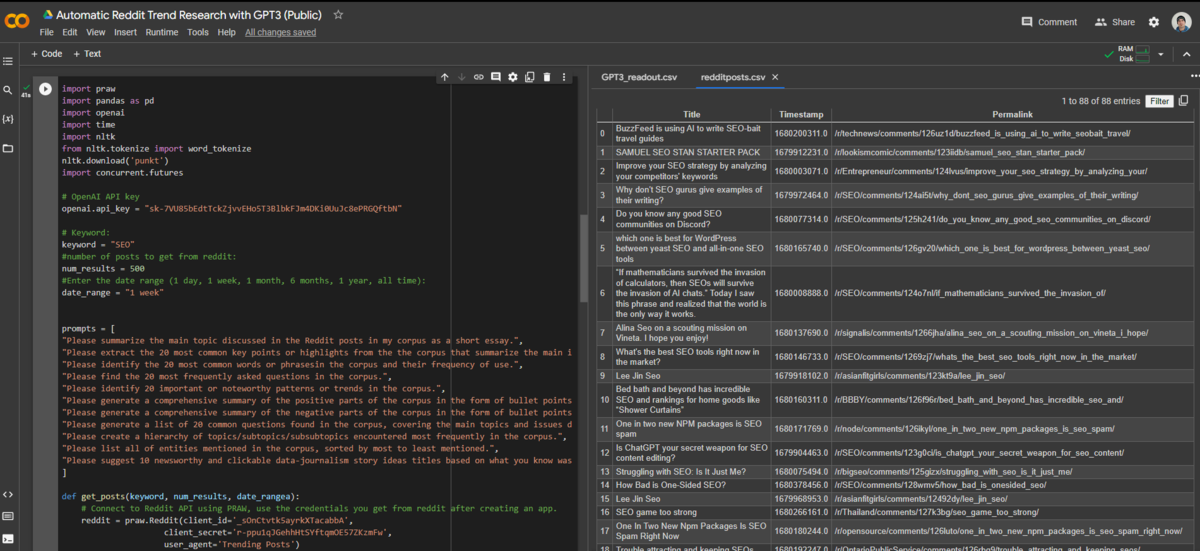Open the user account avatar
1200x551 pixels.
[1182, 22]
